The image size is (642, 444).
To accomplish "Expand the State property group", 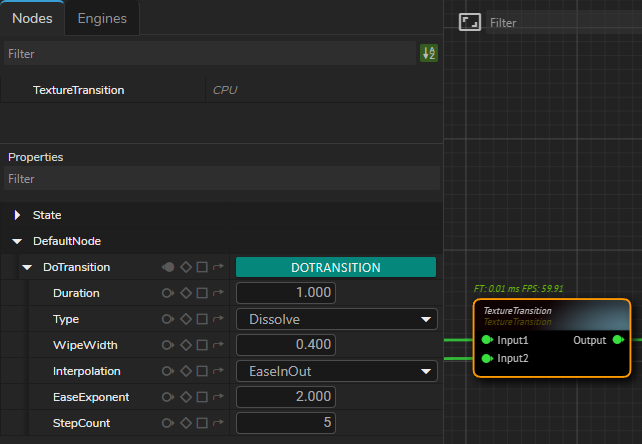I will point(18,215).
